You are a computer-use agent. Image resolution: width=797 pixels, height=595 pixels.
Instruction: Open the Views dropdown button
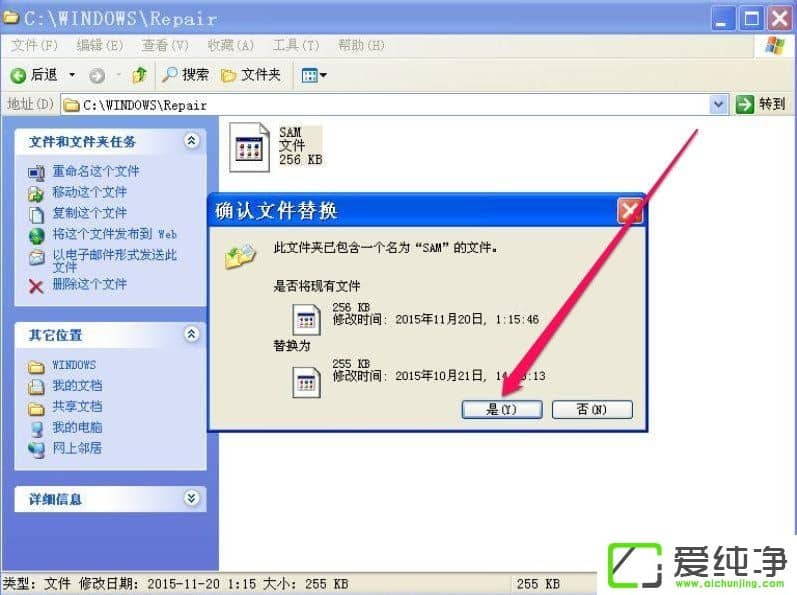click(314, 75)
